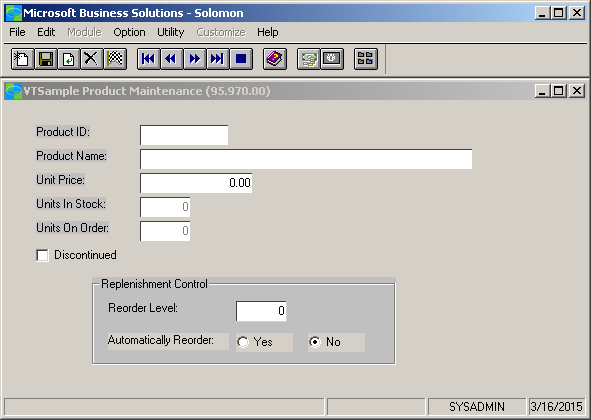Viewport: 591px width, 420px height.
Task: Click the Delete X toolbar icon
Action: point(91,59)
